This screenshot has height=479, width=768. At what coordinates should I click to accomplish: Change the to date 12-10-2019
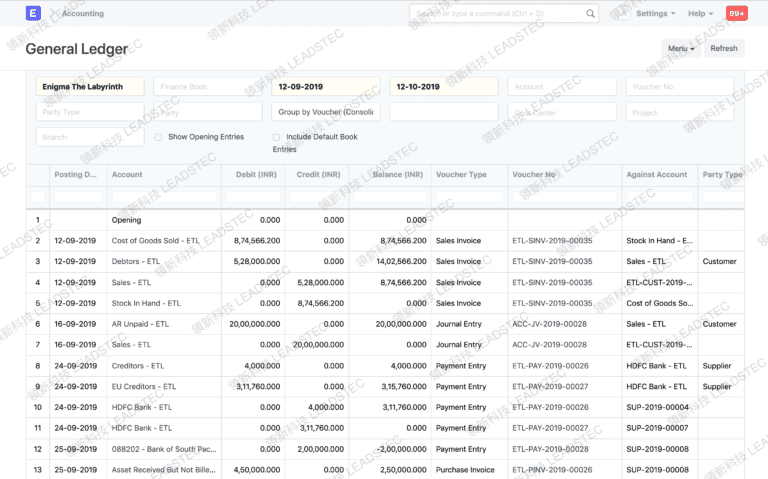pos(444,87)
